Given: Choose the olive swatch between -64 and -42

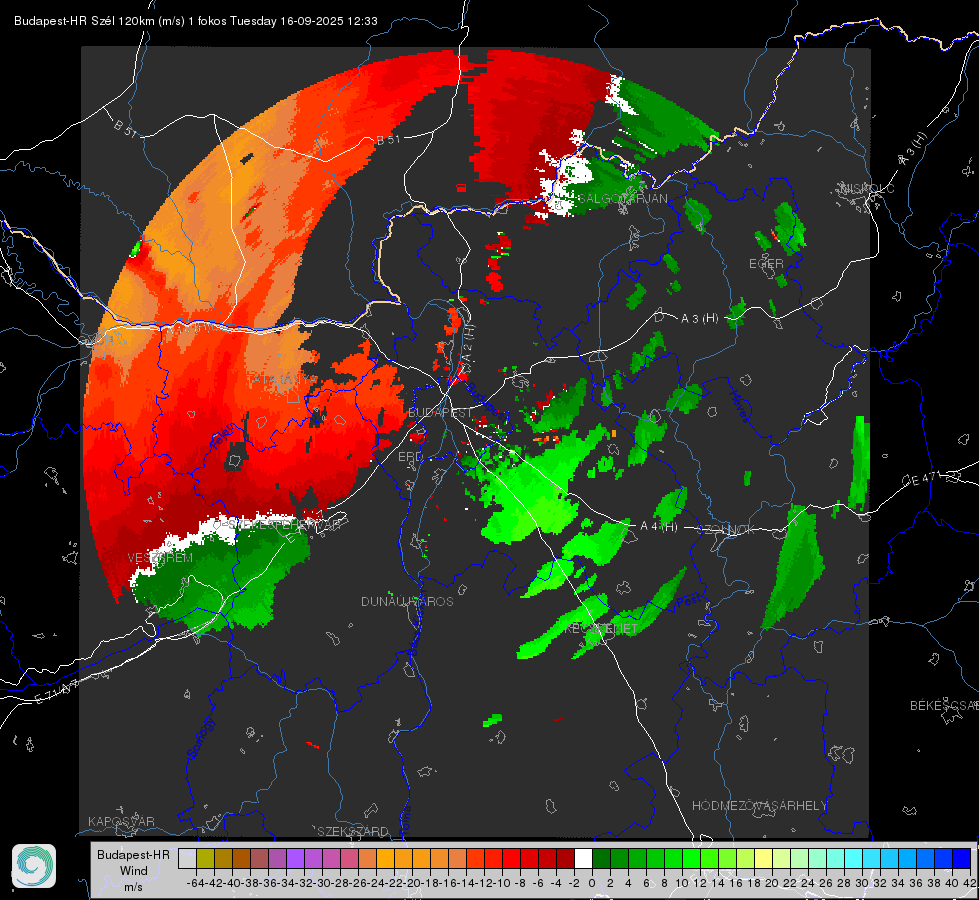Looking at the screenshot, I should click(205, 859).
